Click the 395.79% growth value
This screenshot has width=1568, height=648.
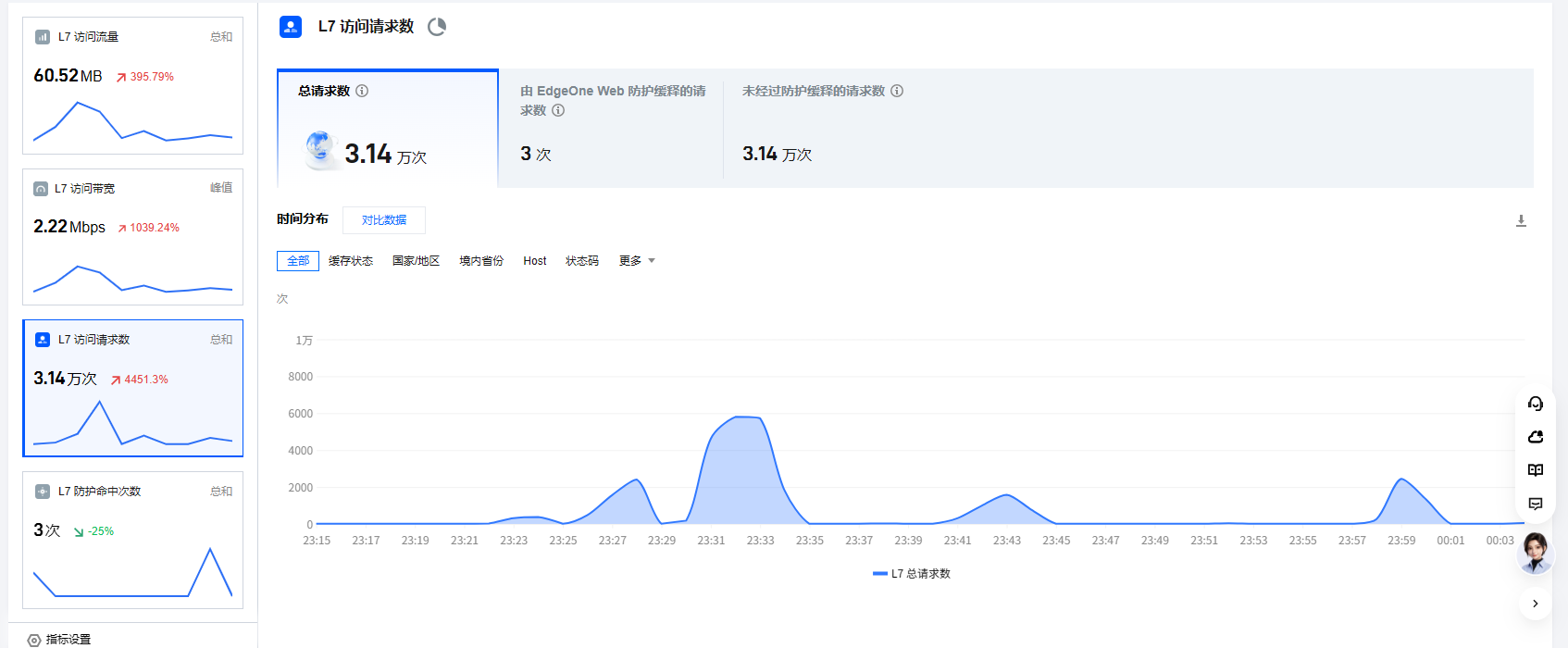[152, 77]
